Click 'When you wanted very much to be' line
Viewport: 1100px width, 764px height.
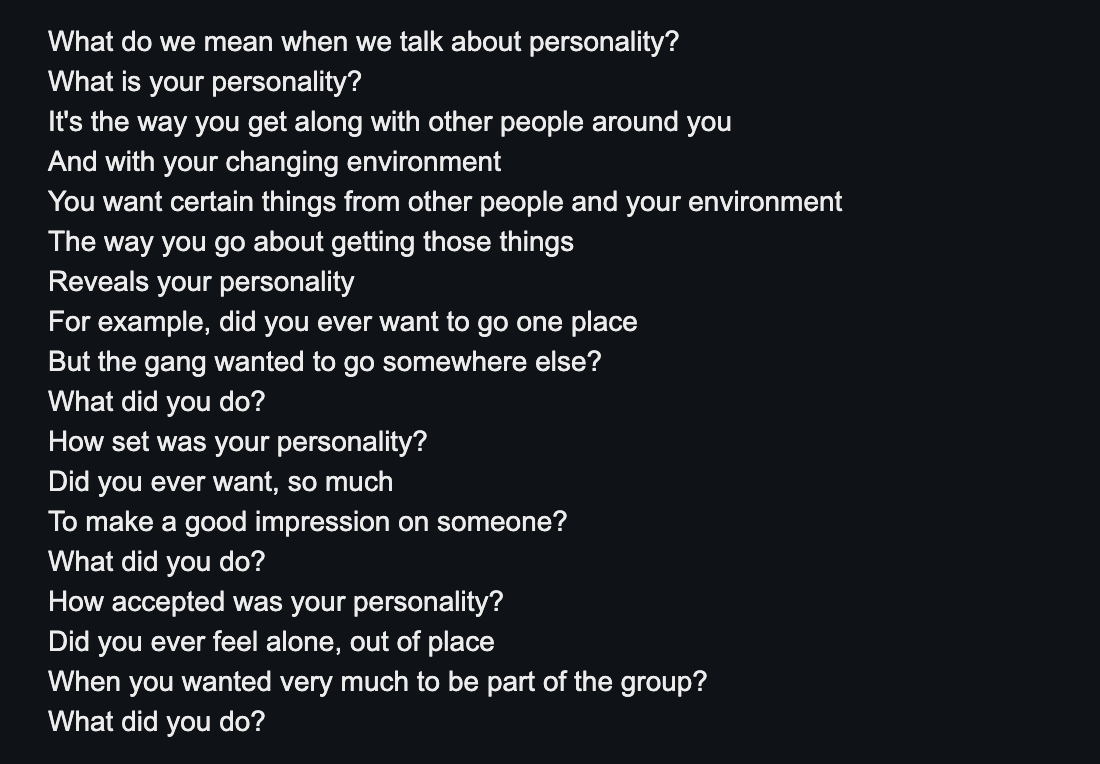378,682
